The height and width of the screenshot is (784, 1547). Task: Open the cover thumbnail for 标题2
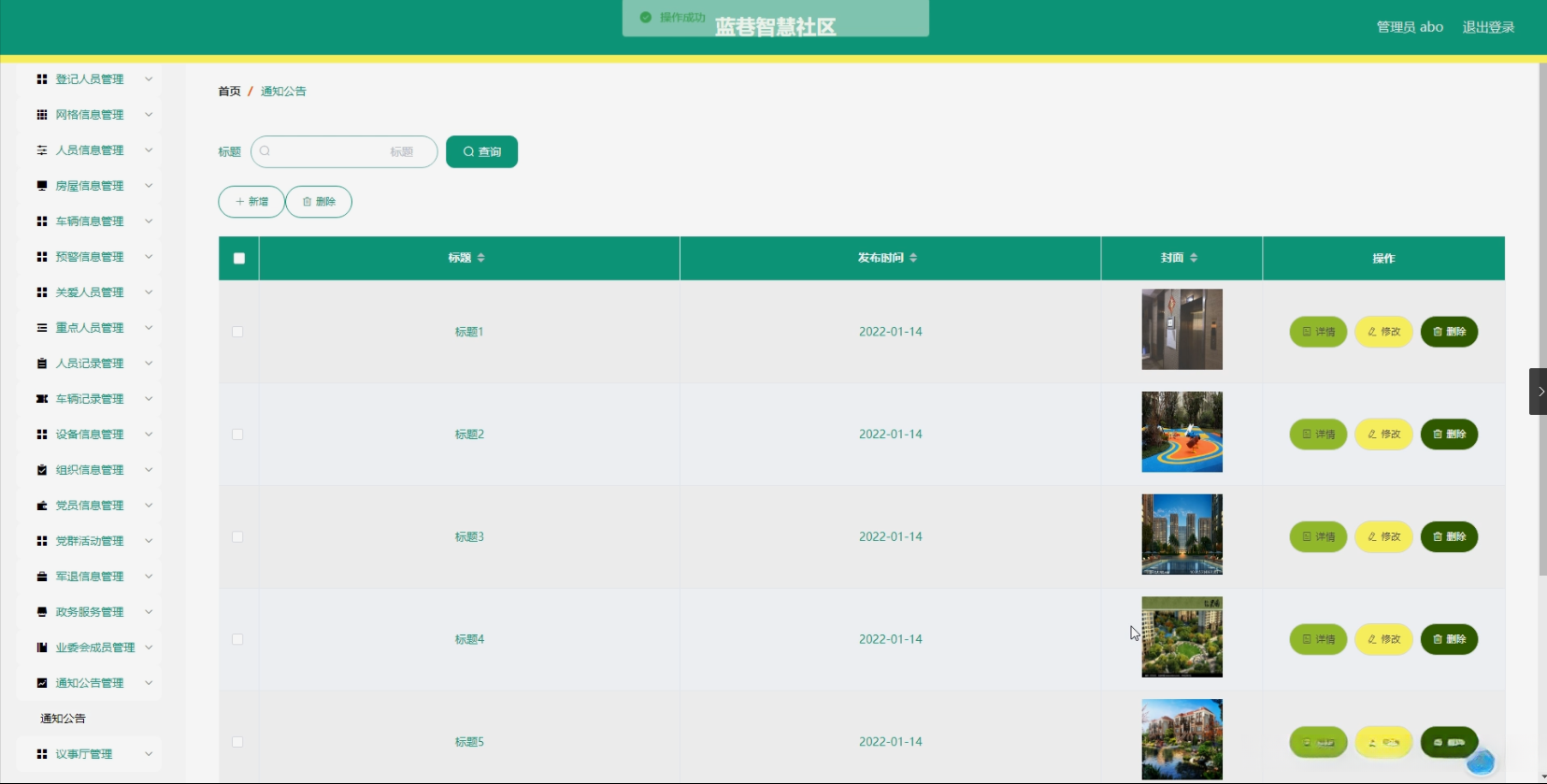pos(1182,433)
